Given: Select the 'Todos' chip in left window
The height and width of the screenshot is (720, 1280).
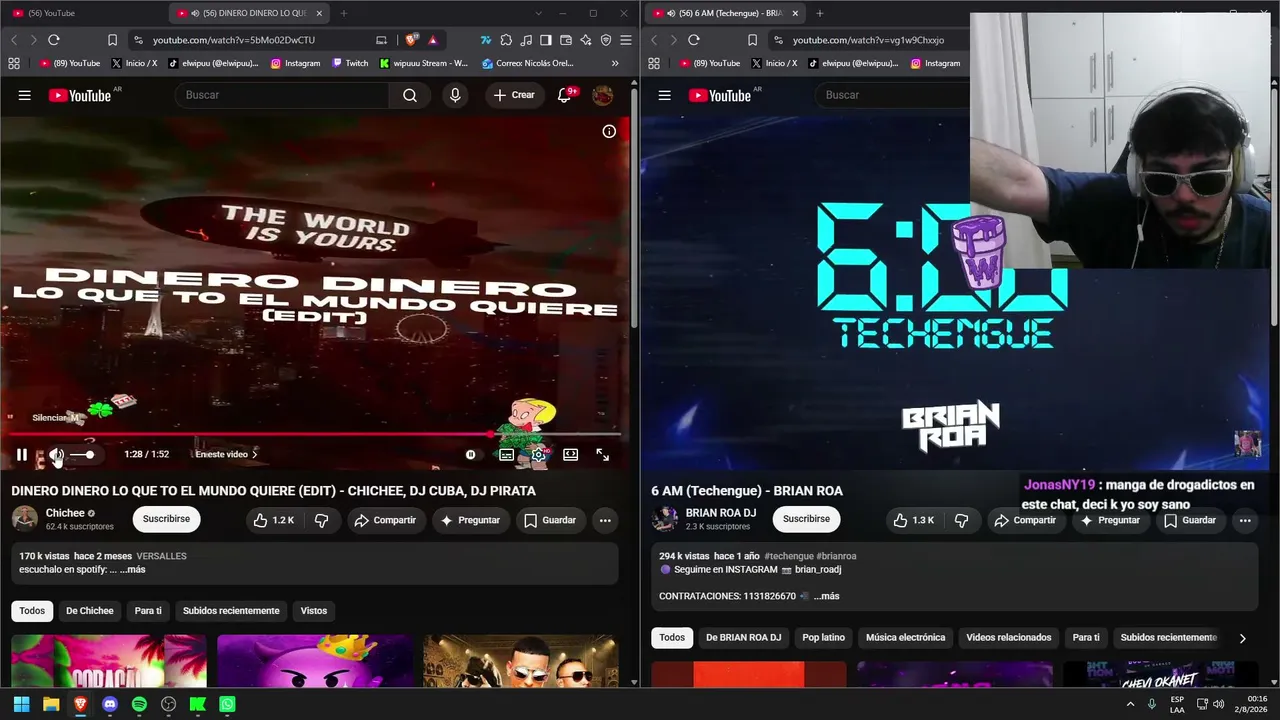Looking at the screenshot, I should point(32,611).
